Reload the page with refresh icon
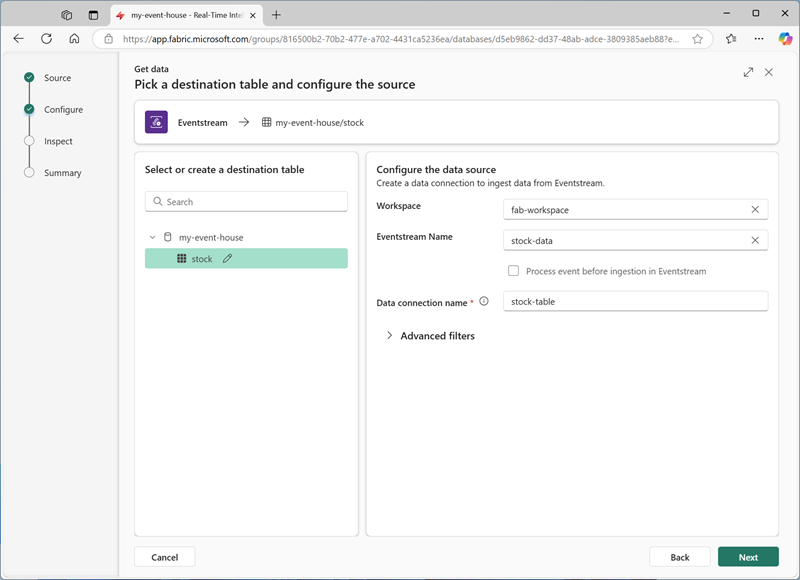The width and height of the screenshot is (800, 580). coord(46,39)
